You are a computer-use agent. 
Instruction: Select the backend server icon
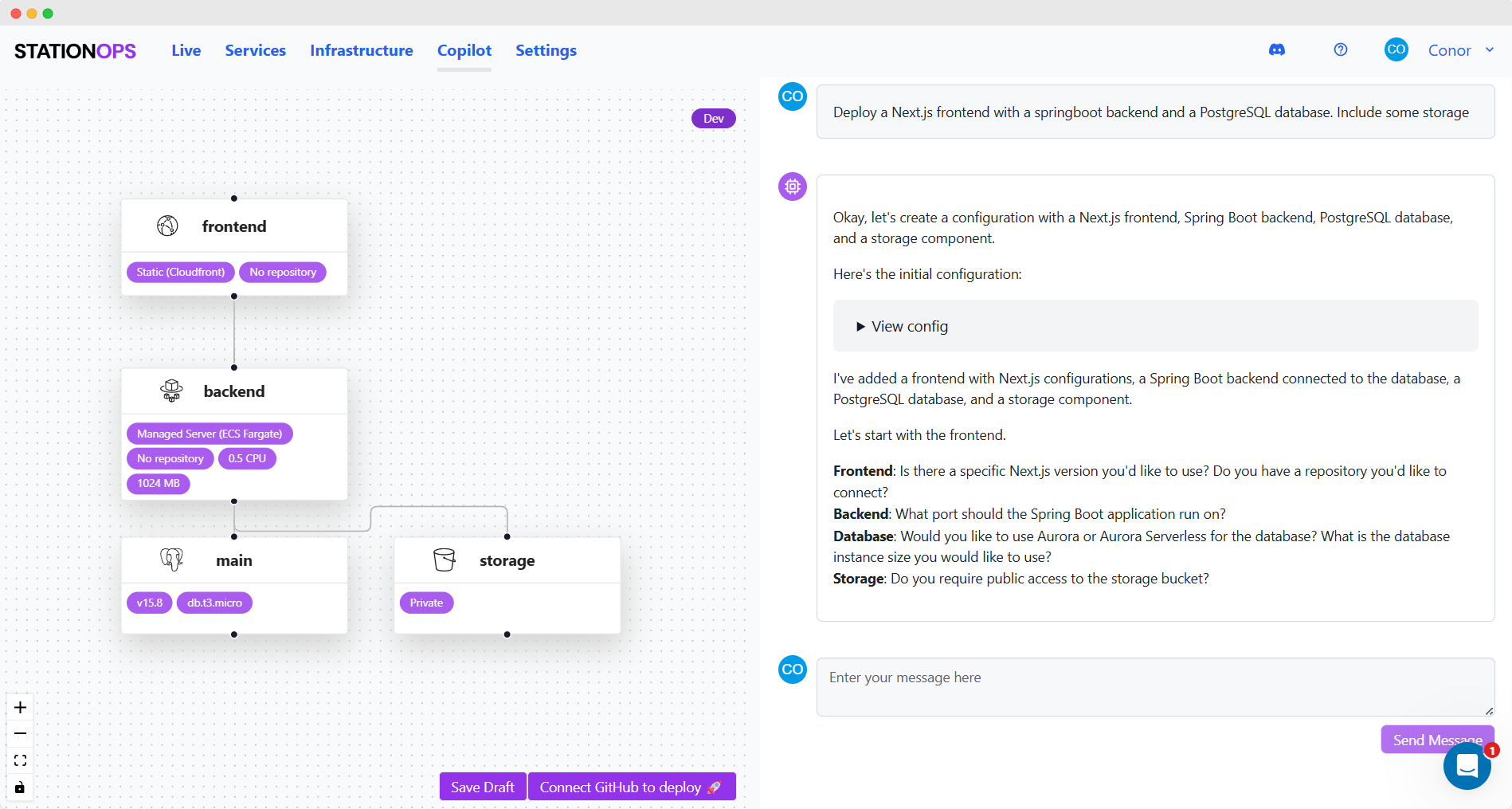(171, 391)
